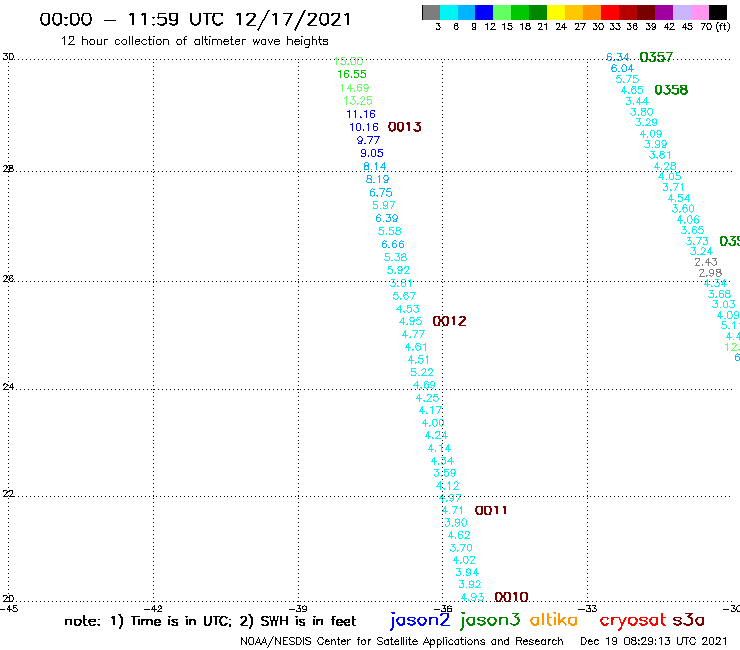Click the chart title date 12/17/2021
The image size is (740, 650).
pyautogui.click(x=293, y=19)
